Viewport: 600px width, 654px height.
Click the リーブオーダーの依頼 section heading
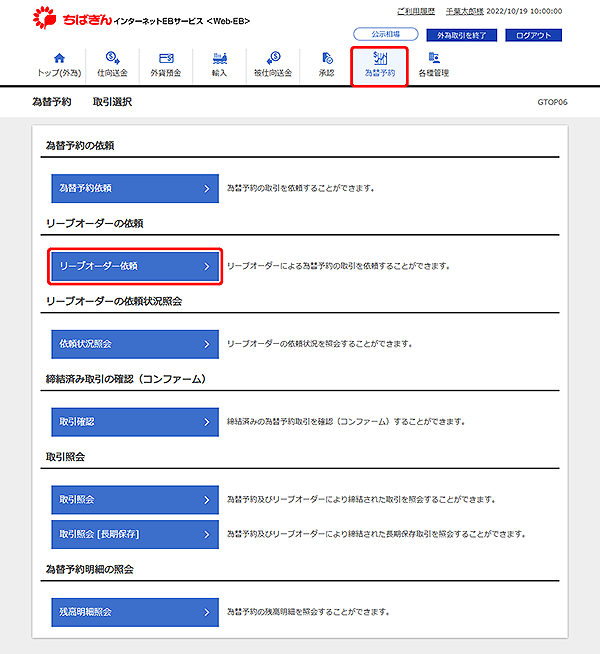[95, 224]
